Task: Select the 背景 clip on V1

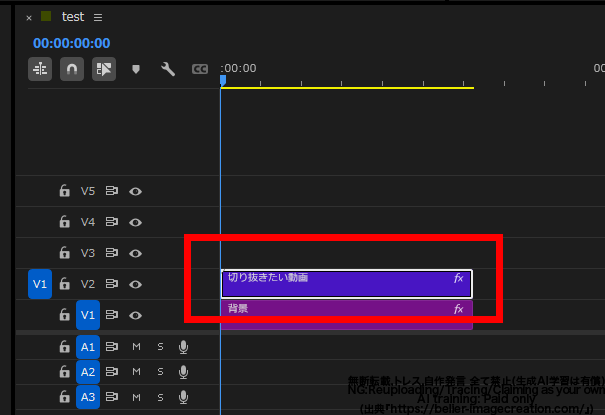Action: [346, 315]
